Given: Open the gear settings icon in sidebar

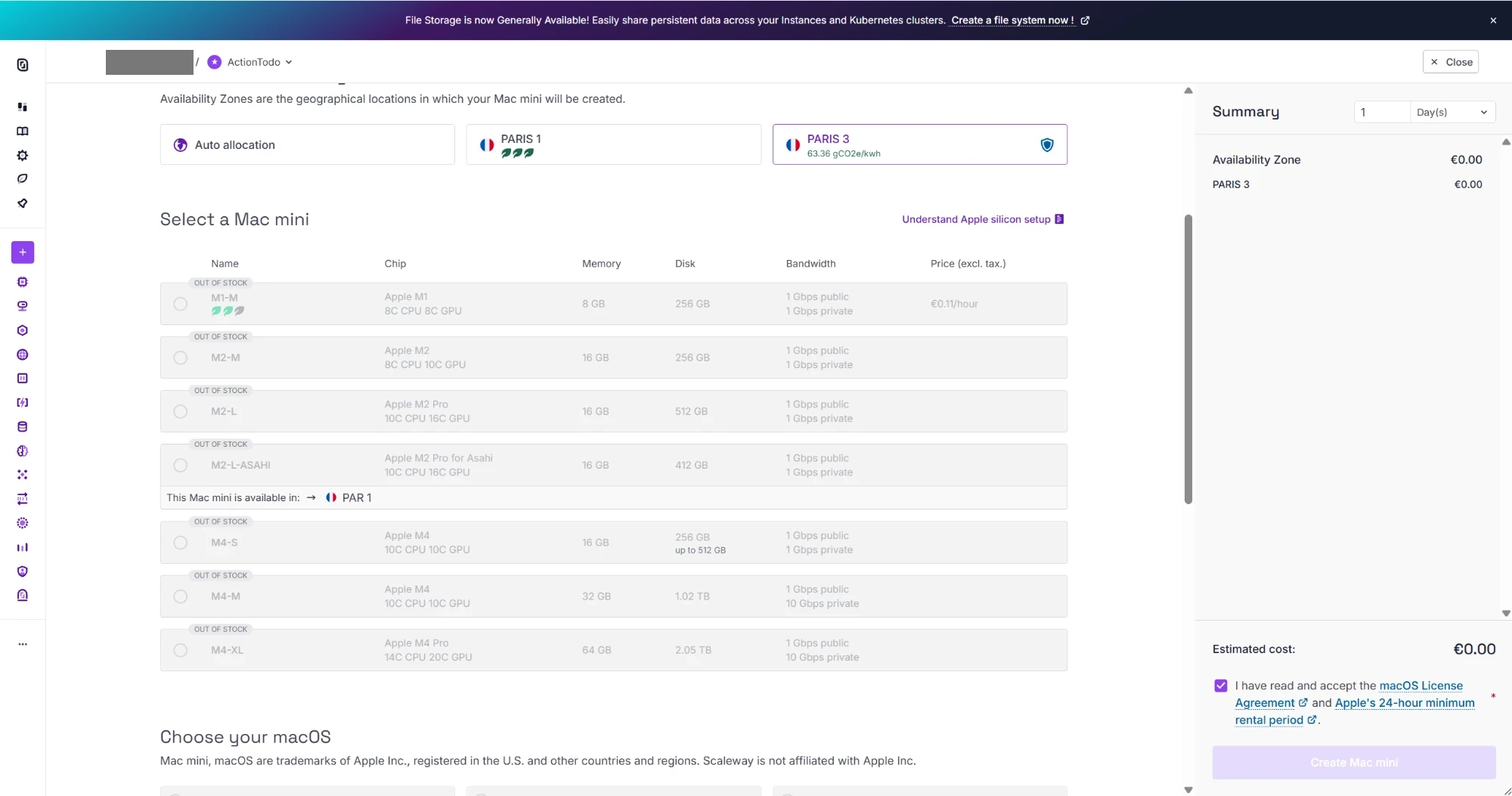Looking at the screenshot, I should point(23,155).
